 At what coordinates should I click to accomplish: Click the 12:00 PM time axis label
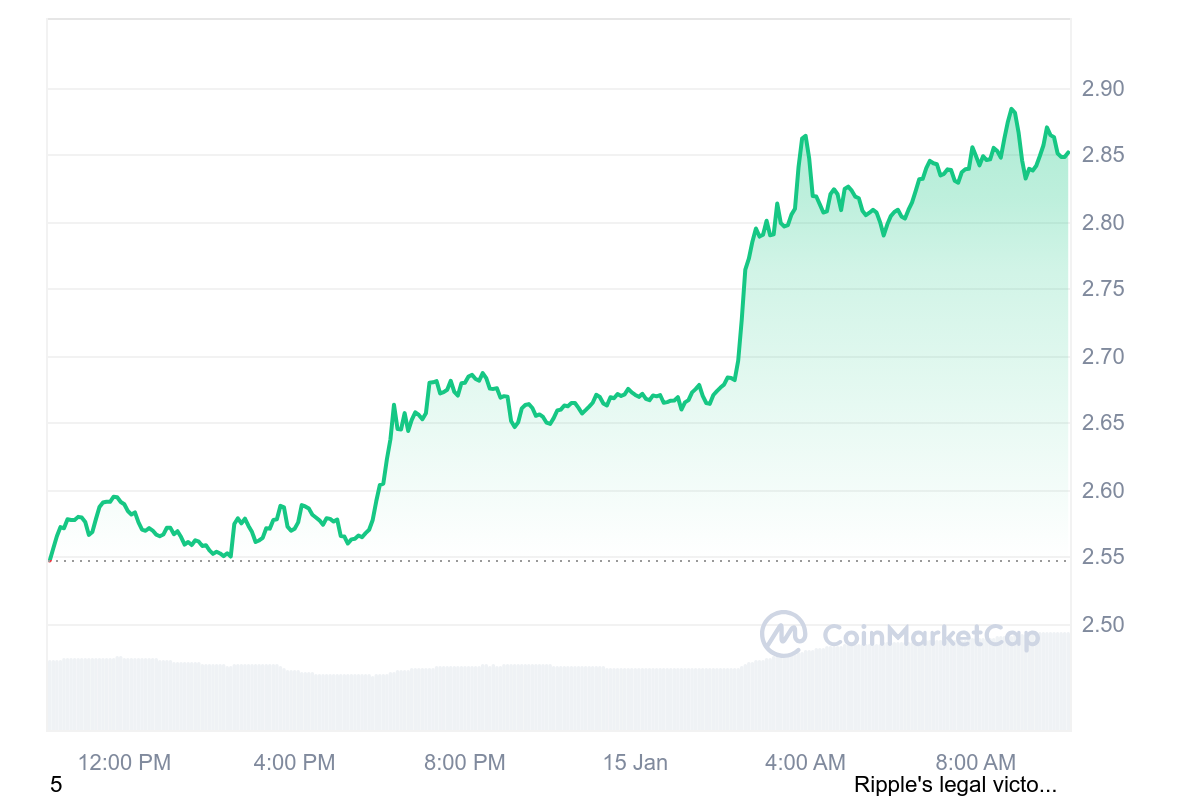point(124,763)
